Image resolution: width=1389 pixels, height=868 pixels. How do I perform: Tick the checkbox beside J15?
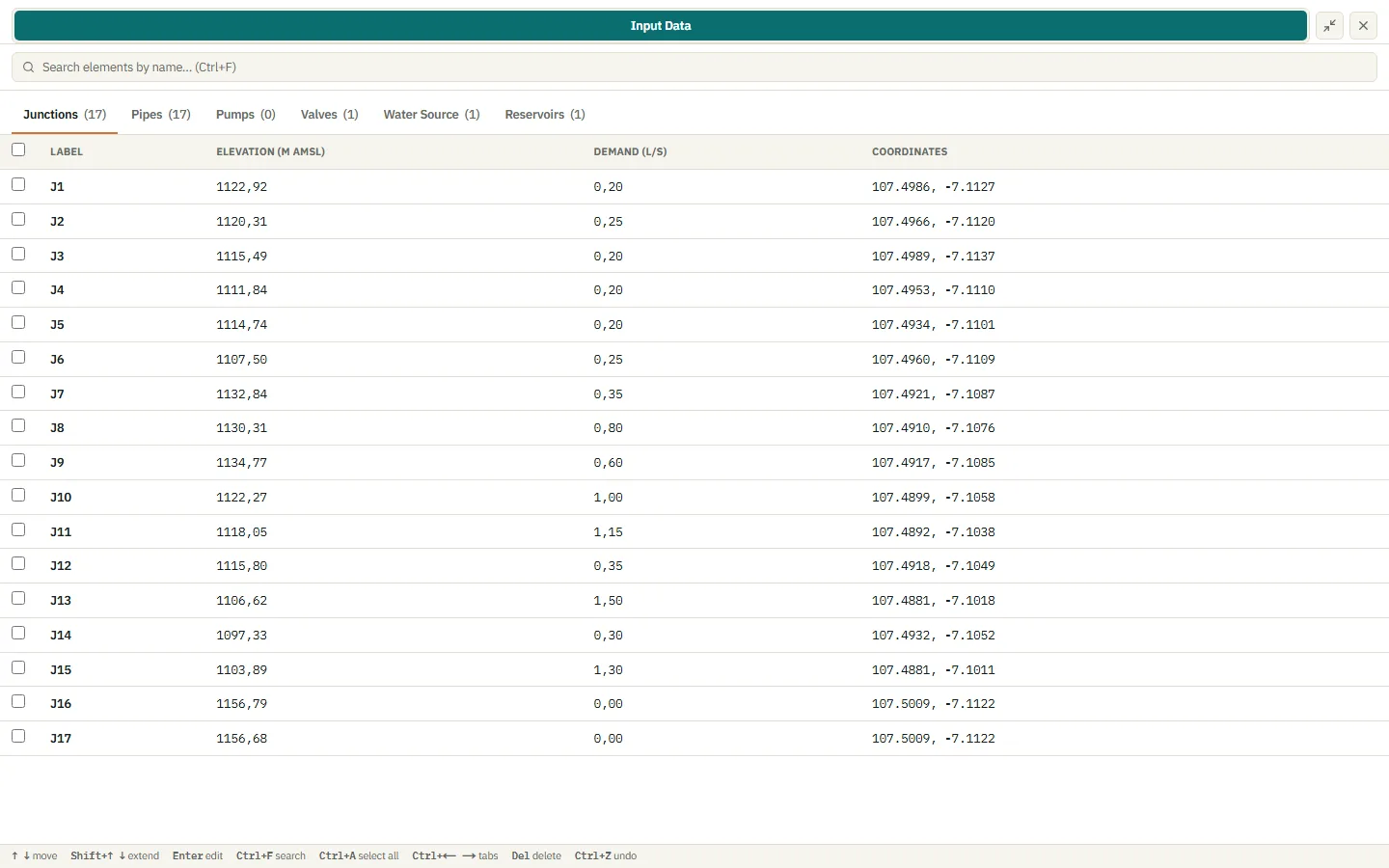(x=18, y=667)
